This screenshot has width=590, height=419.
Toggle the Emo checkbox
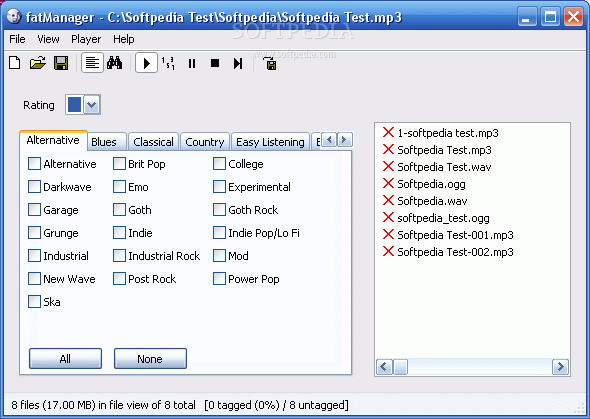119,187
